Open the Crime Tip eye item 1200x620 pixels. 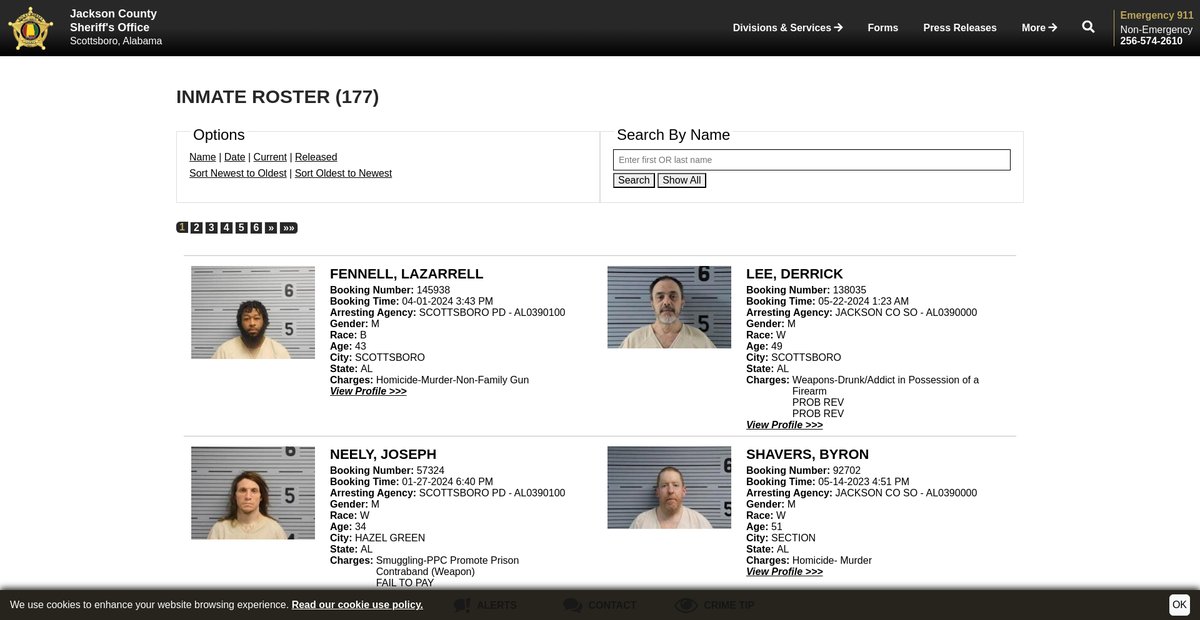[x=714, y=605]
